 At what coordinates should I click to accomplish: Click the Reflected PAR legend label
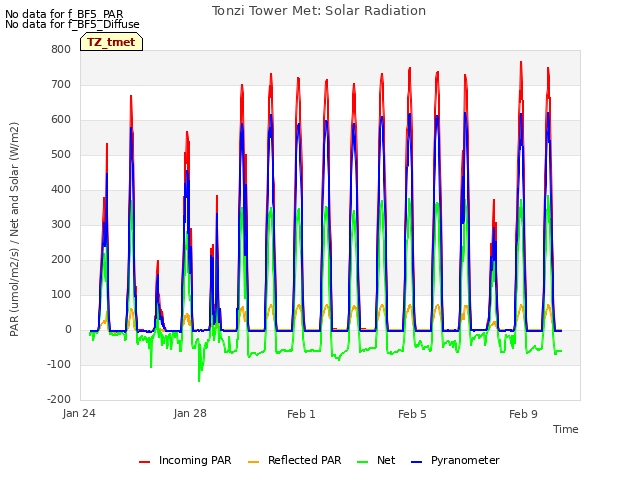(304, 460)
